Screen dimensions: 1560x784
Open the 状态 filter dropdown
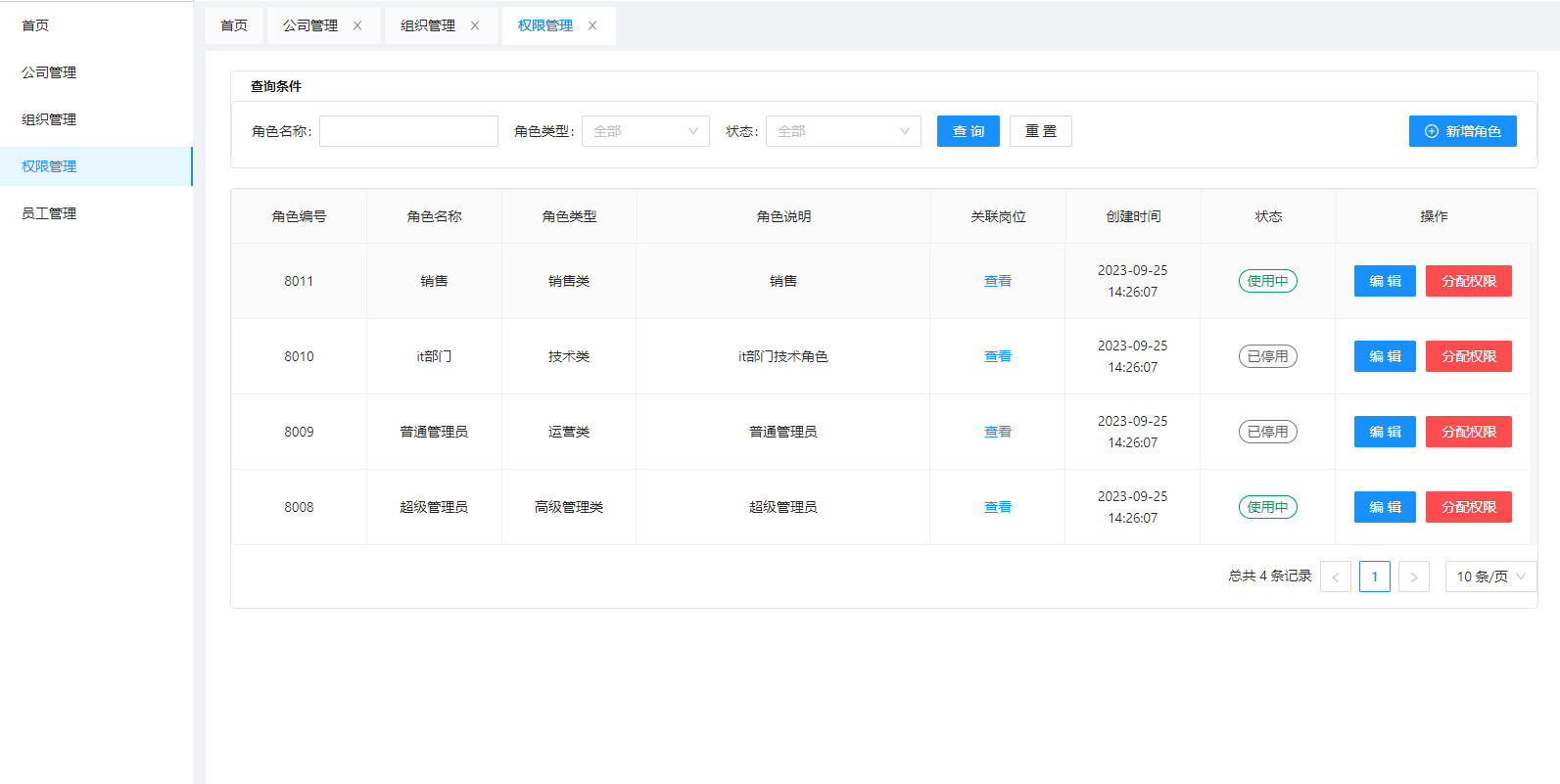(x=843, y=131)
